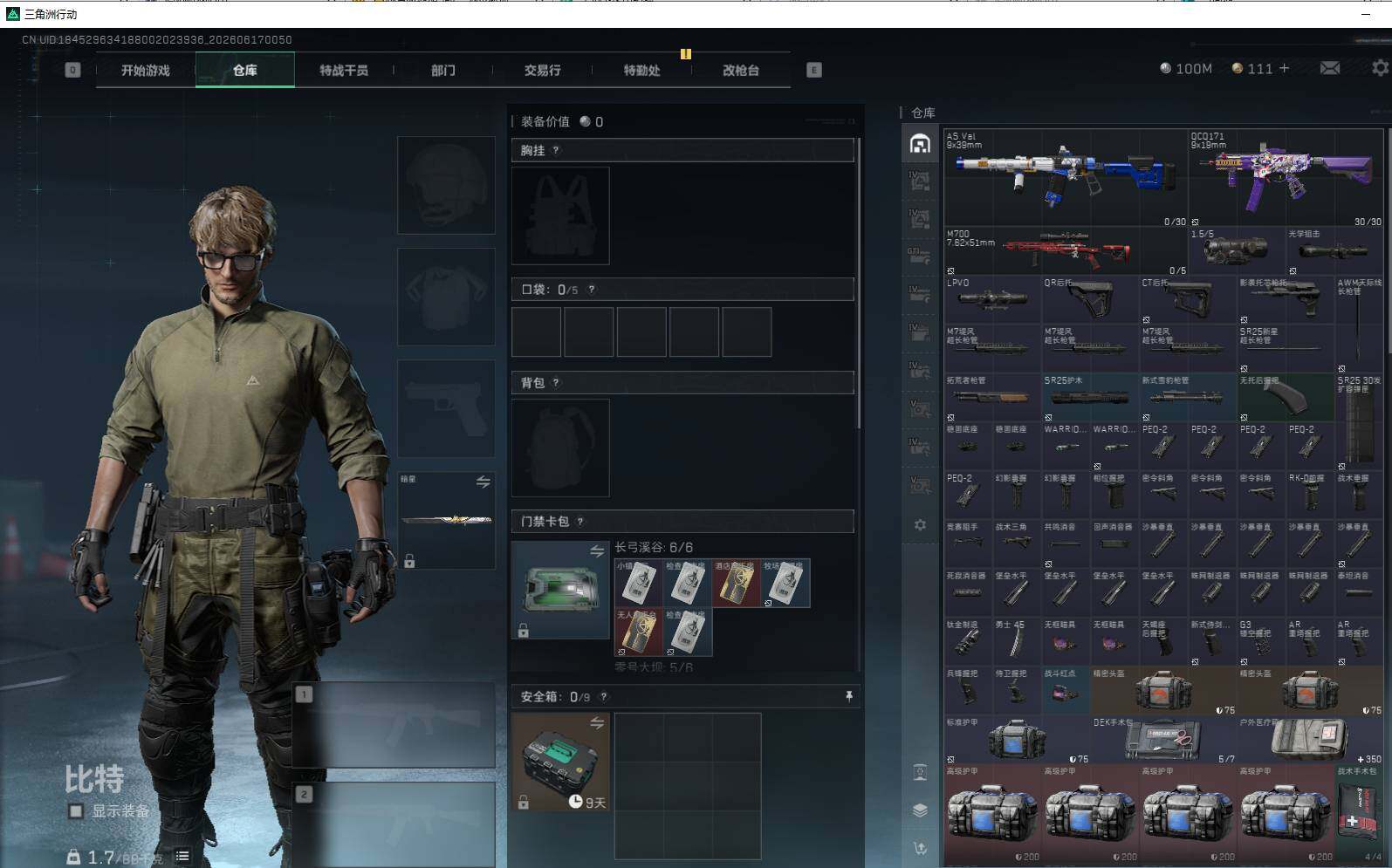Viewport: 1392px width, 868px height.
Task: Select the 拓荒者枪管 barrel
Action: [x=992, y=398]
